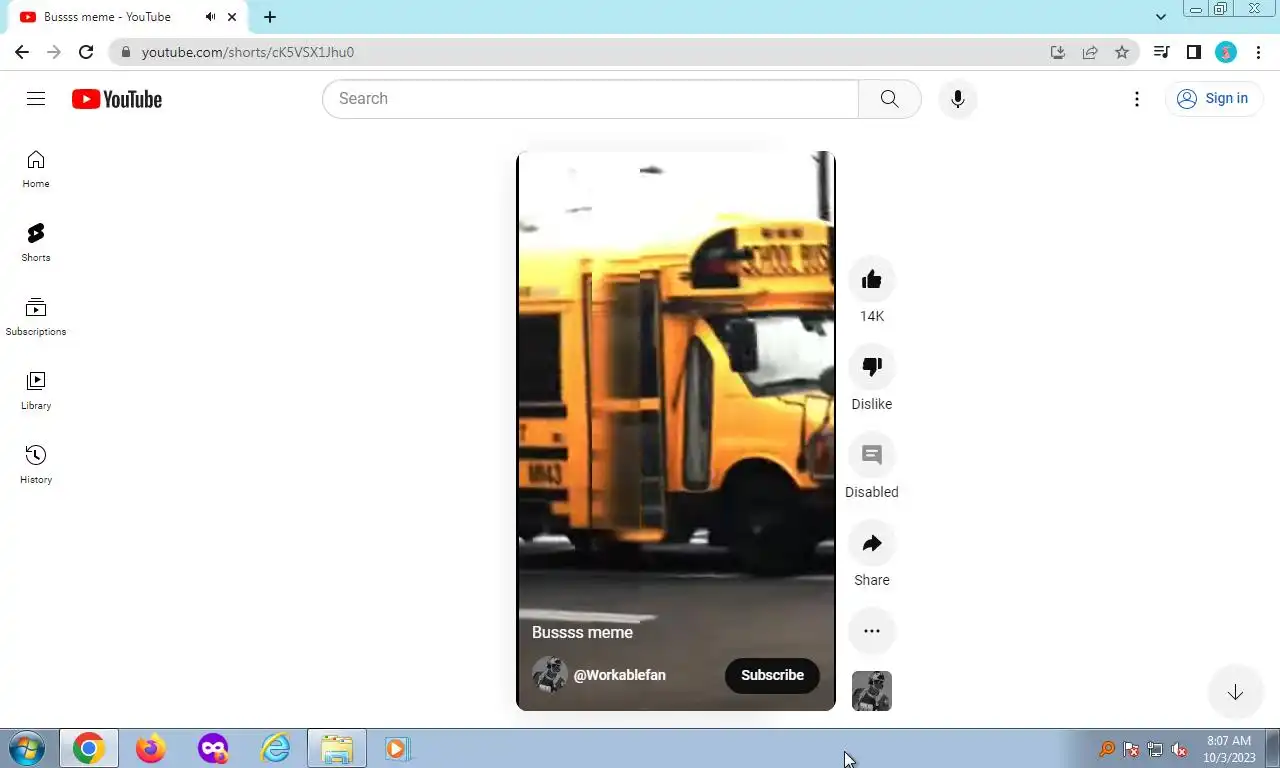Open Library in the sidebar
The width and height of the screenshot is (1280, 768).
tap(36, 391)
